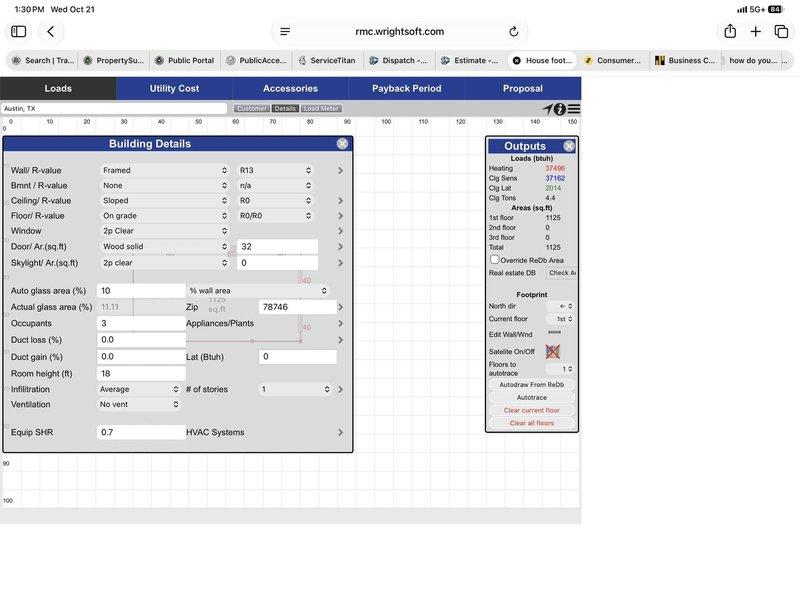Open the Wall type dropdown showing Framed
Viewport: 800px width, 600px height.
pyautogui.click(x=164, y=170)
